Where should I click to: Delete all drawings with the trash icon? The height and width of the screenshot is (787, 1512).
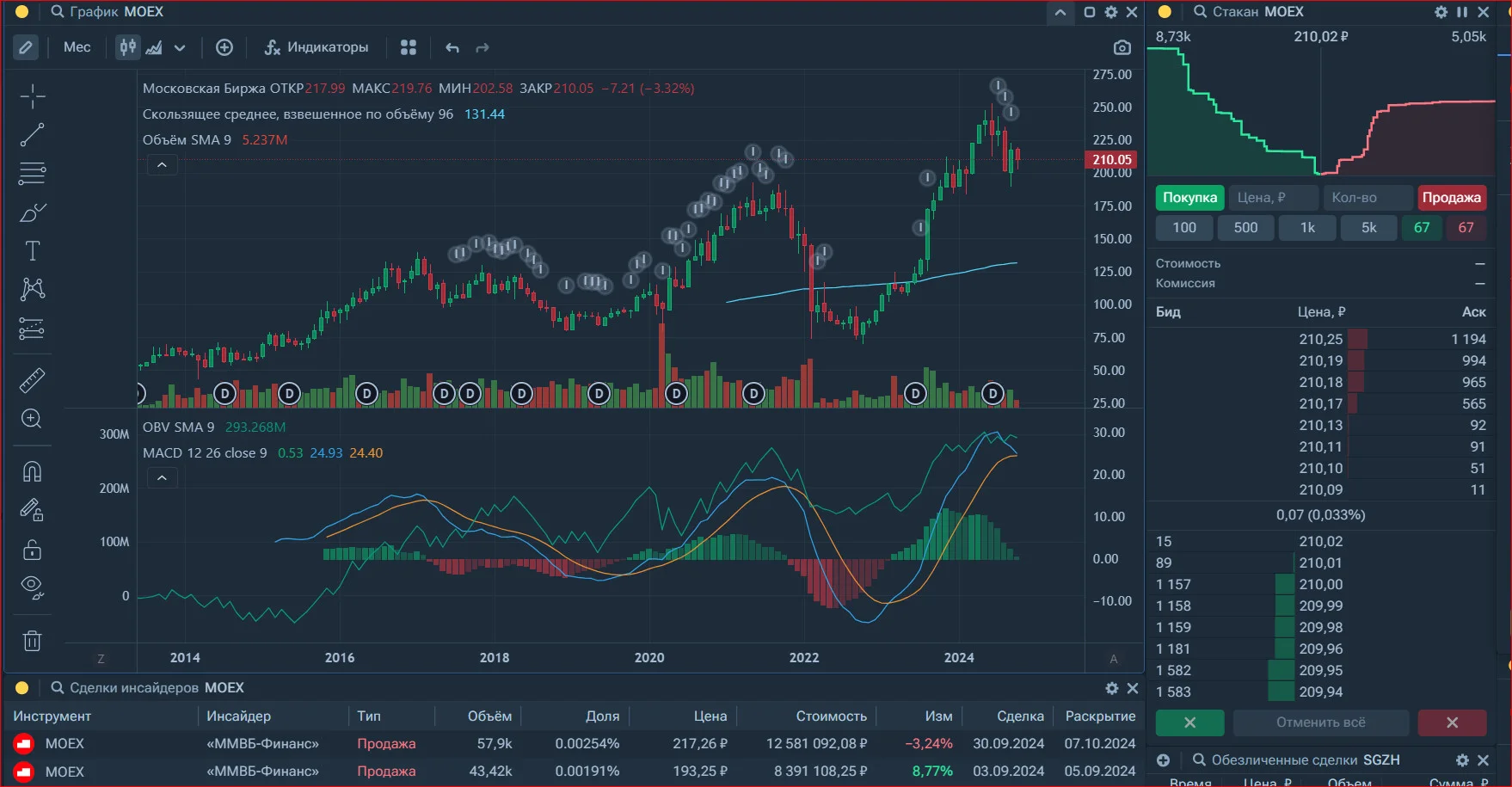click(33, 641)
